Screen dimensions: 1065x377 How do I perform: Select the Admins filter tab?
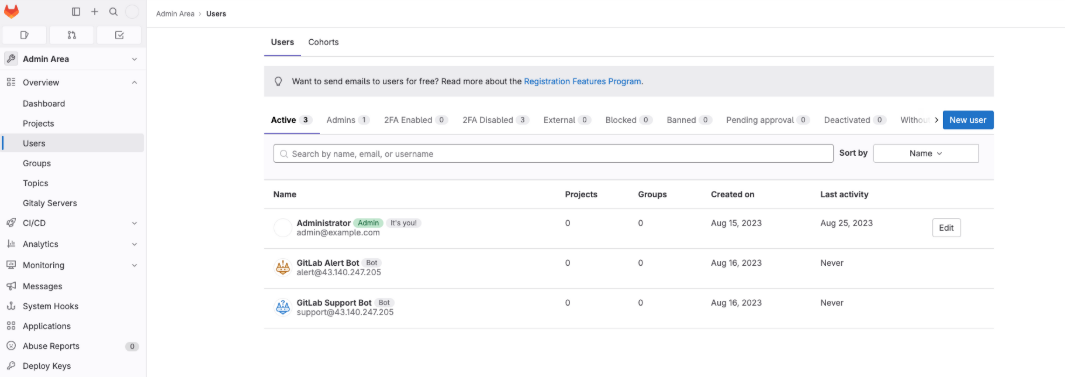[x=348, y=120]
